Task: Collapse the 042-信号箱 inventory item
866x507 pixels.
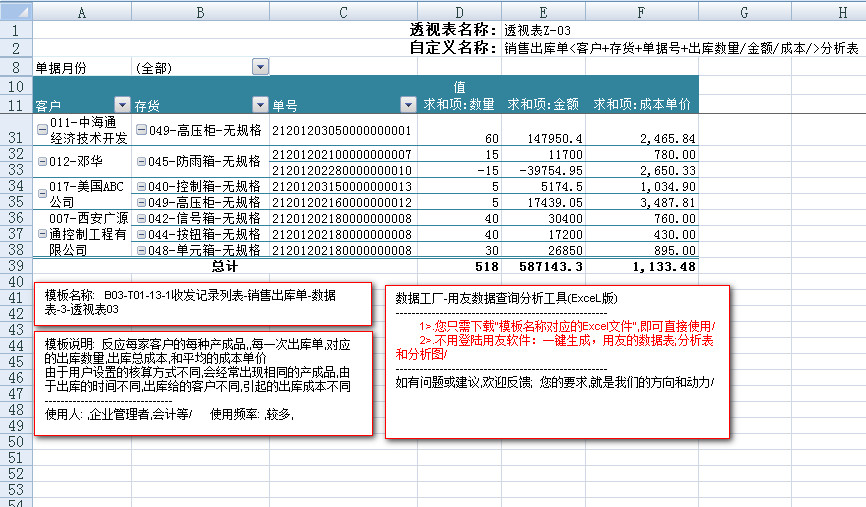Action: tap(141, 218)
